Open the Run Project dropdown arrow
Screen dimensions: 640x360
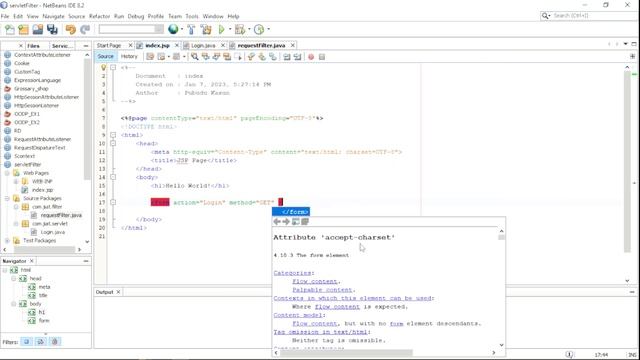pos(230,29)
